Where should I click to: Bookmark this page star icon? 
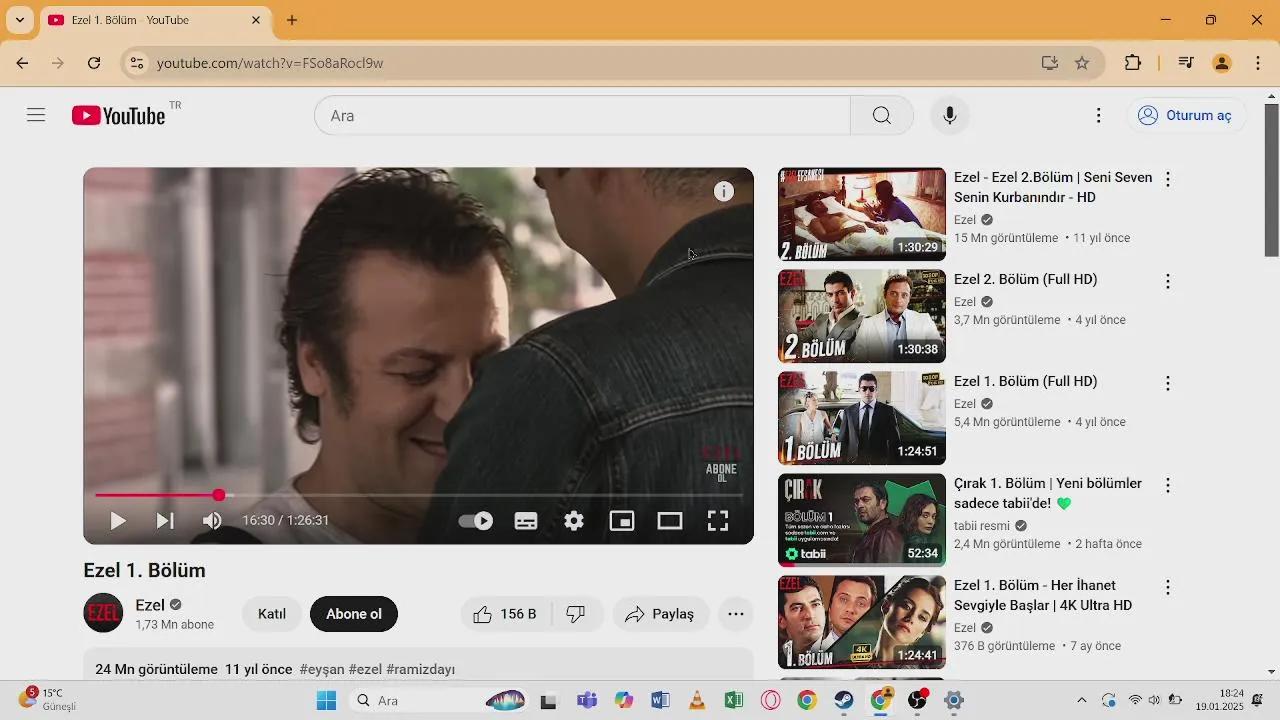point(1082,63)
